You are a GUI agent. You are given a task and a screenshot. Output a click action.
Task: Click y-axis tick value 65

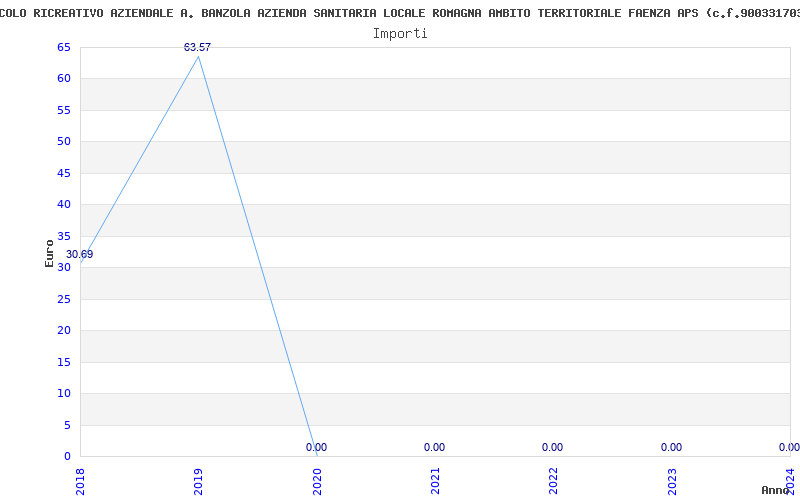point(64,47)
